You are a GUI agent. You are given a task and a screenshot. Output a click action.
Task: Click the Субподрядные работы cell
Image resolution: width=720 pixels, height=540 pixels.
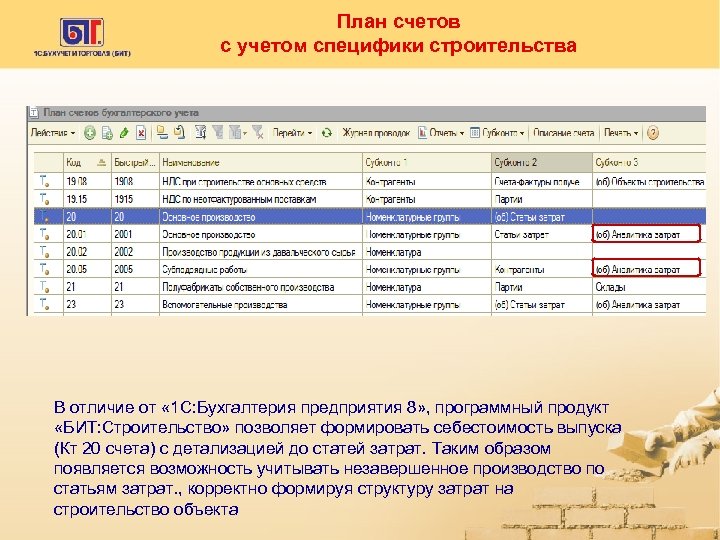click(x=261, y=269)
